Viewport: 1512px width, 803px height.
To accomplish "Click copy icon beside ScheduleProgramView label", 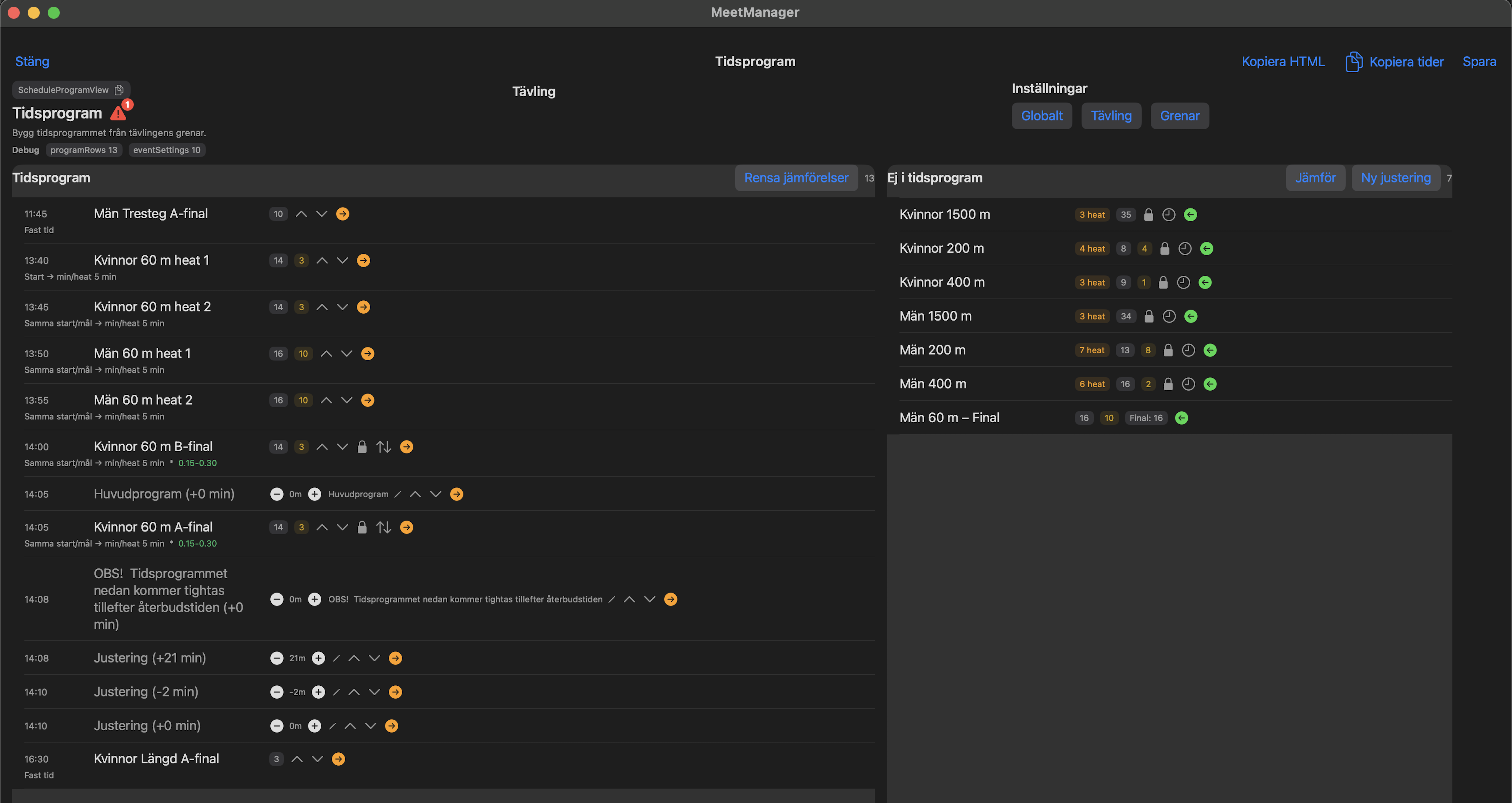I will click(x=119, y=90).
